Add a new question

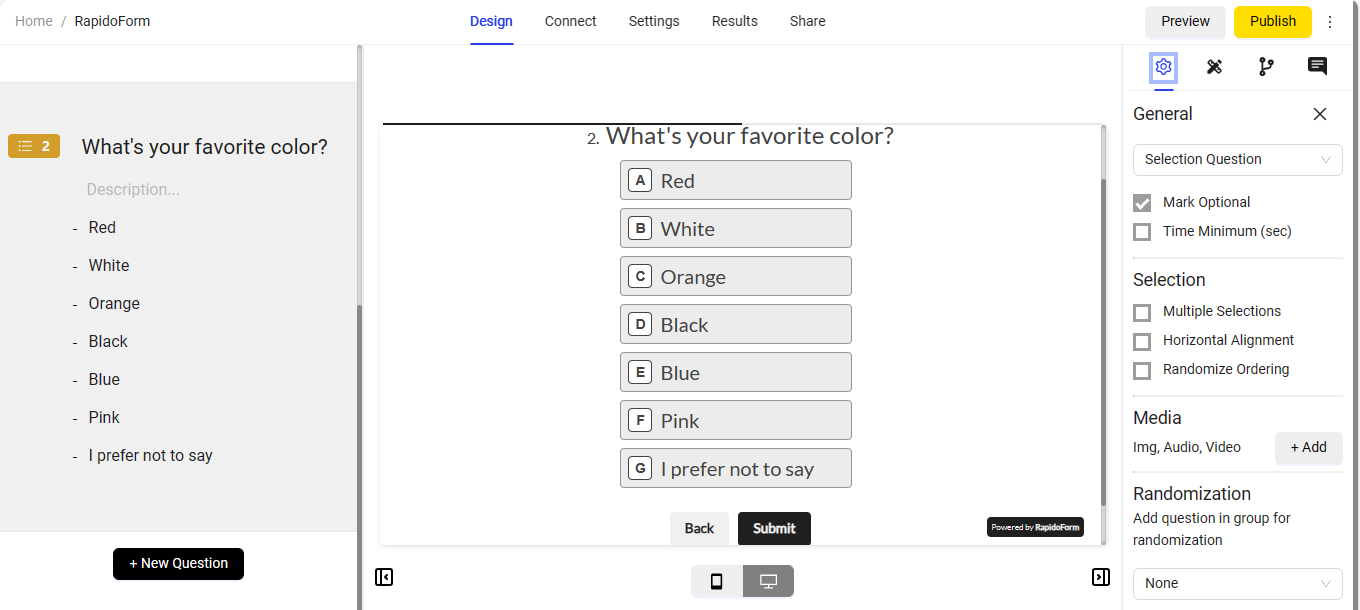tap(178, 563)
